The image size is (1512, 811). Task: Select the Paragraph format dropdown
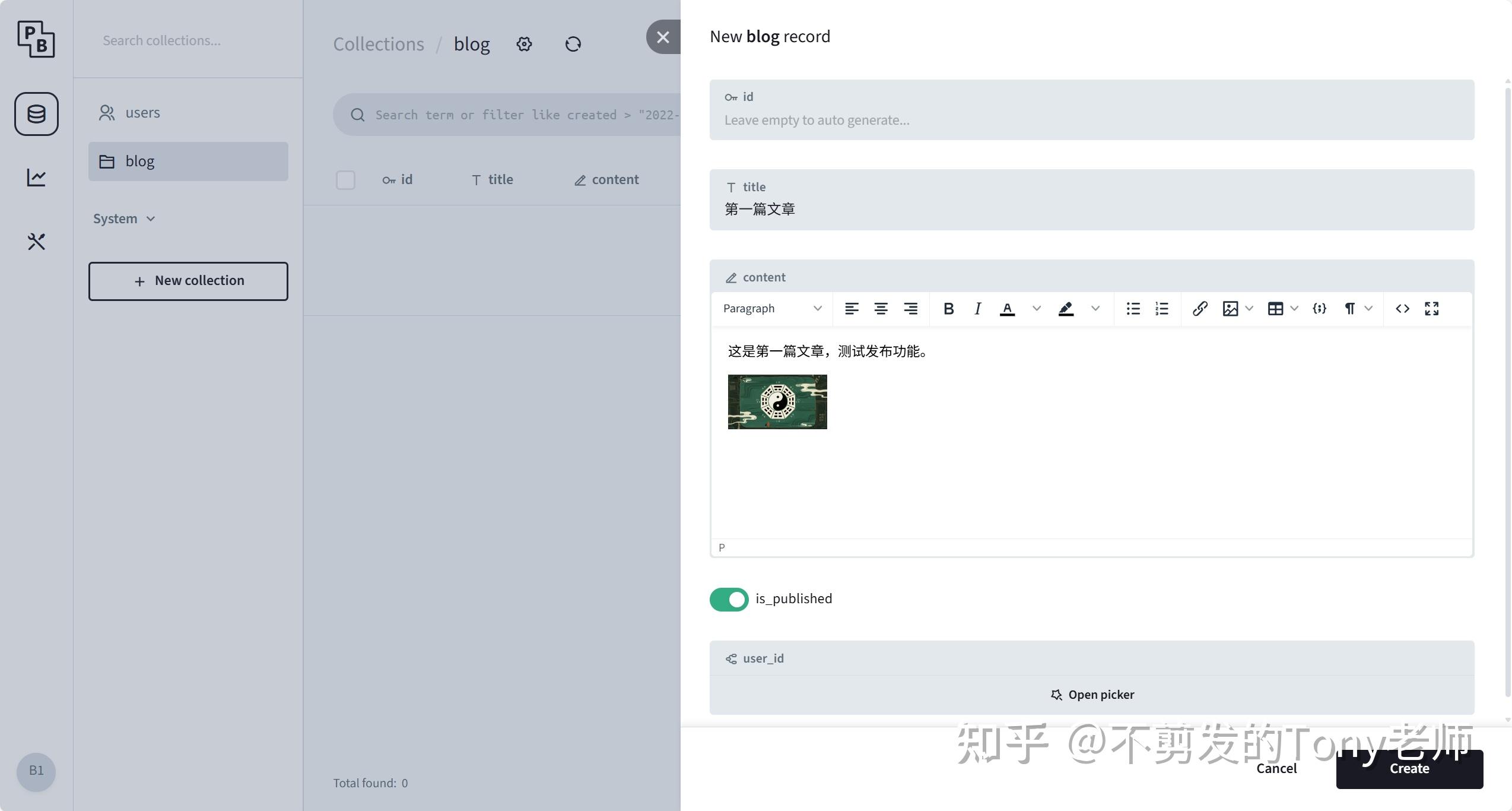pyautogui.click(x=770, y=308)
